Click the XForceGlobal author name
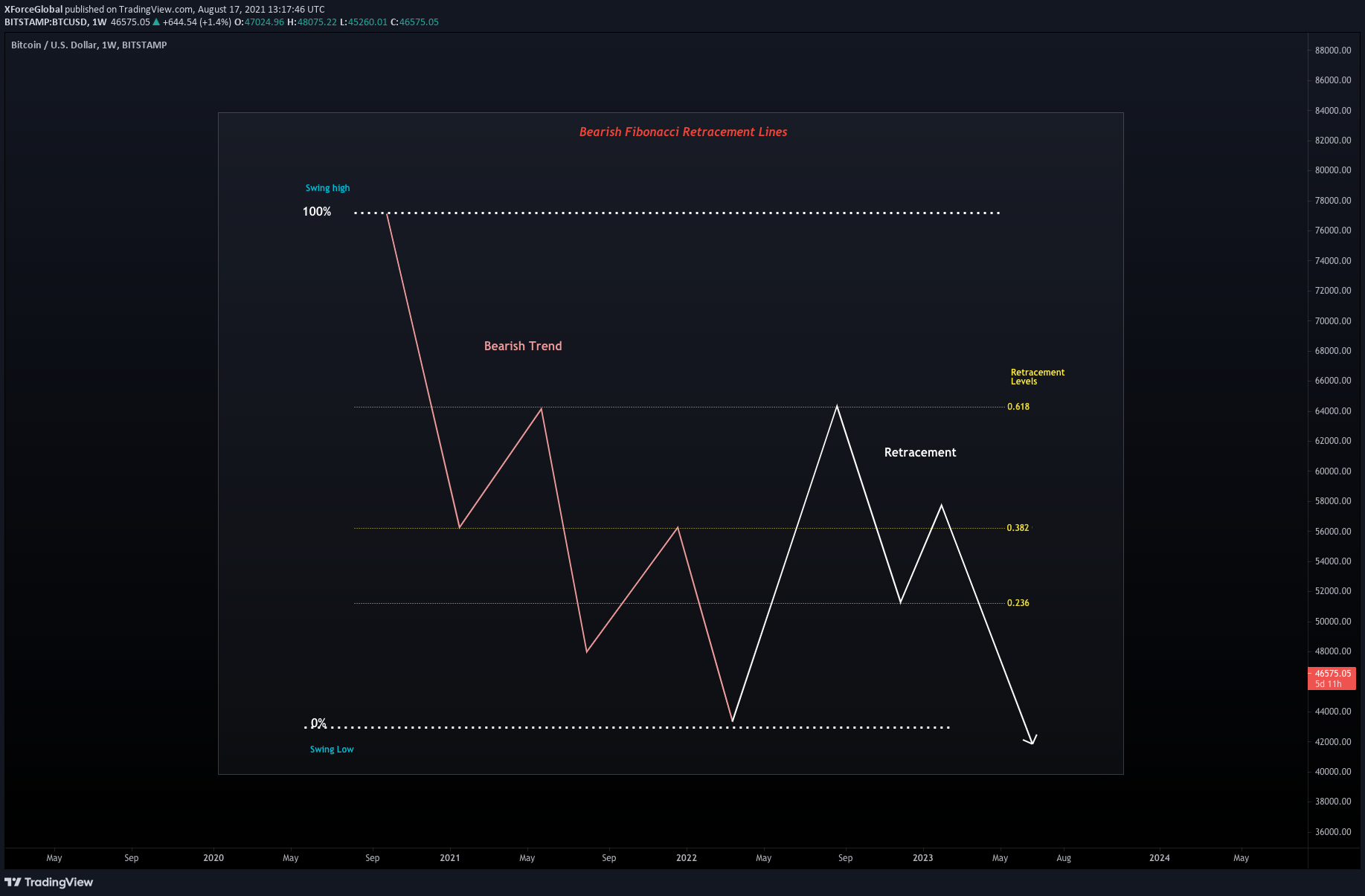This screenshot has height=896, width=1365. [x=33, y=10]
